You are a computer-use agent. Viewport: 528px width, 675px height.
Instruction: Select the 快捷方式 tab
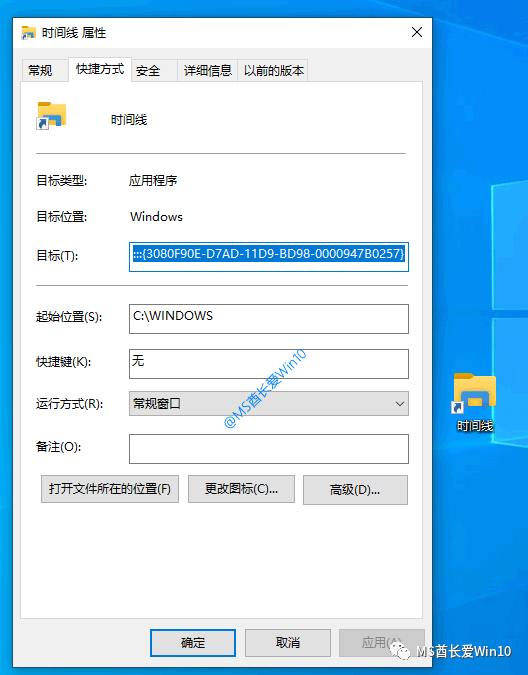pos(100,69)
